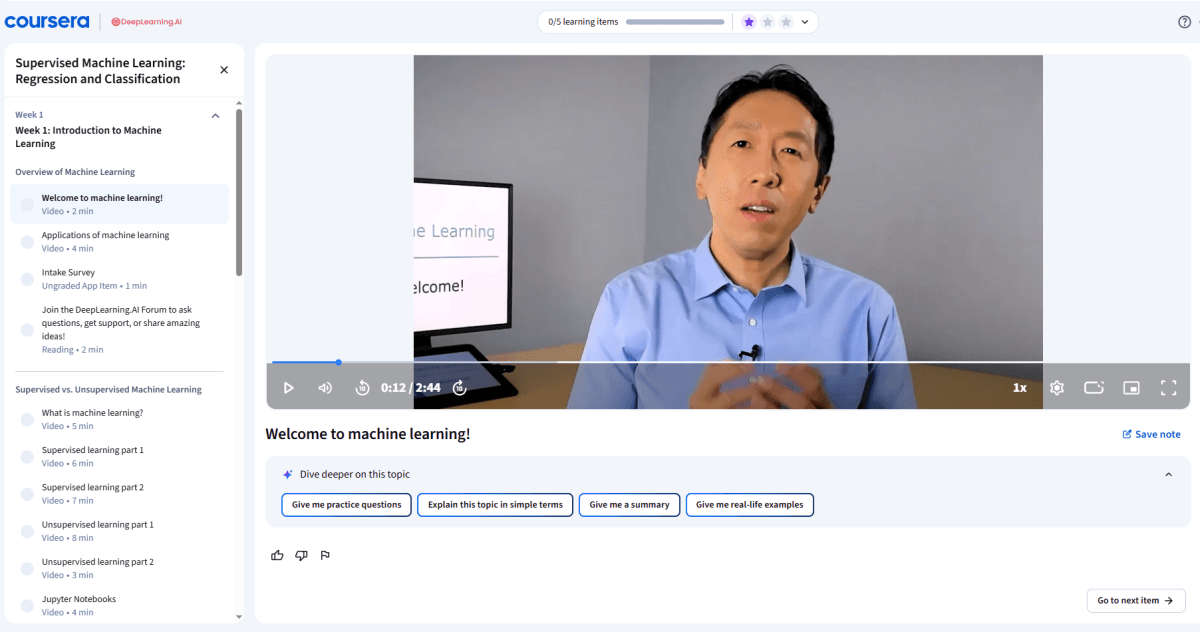Click the course title Supervised Machine Learning

100,71
